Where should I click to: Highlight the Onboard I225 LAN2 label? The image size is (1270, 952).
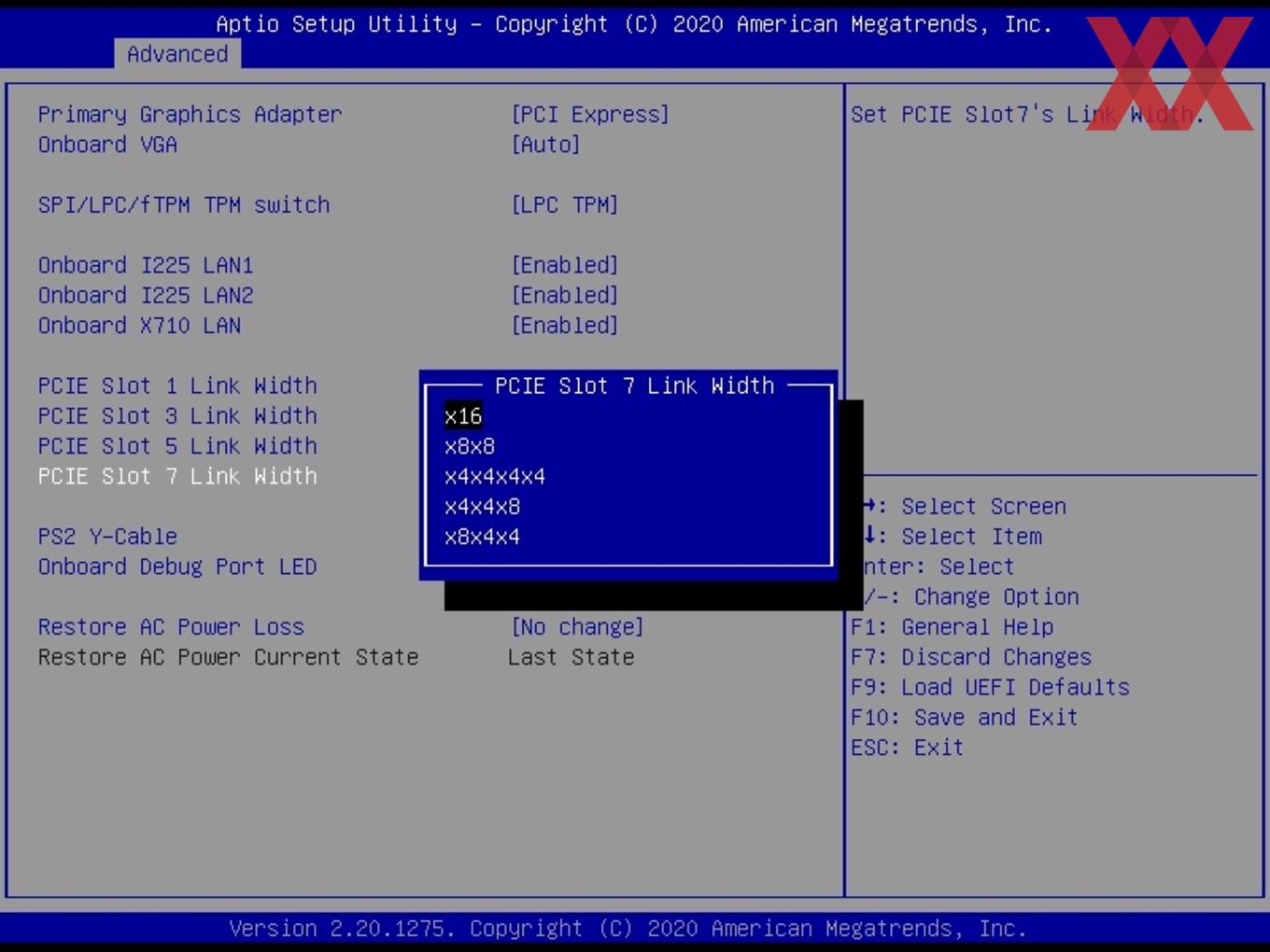(x=146, y=296)
